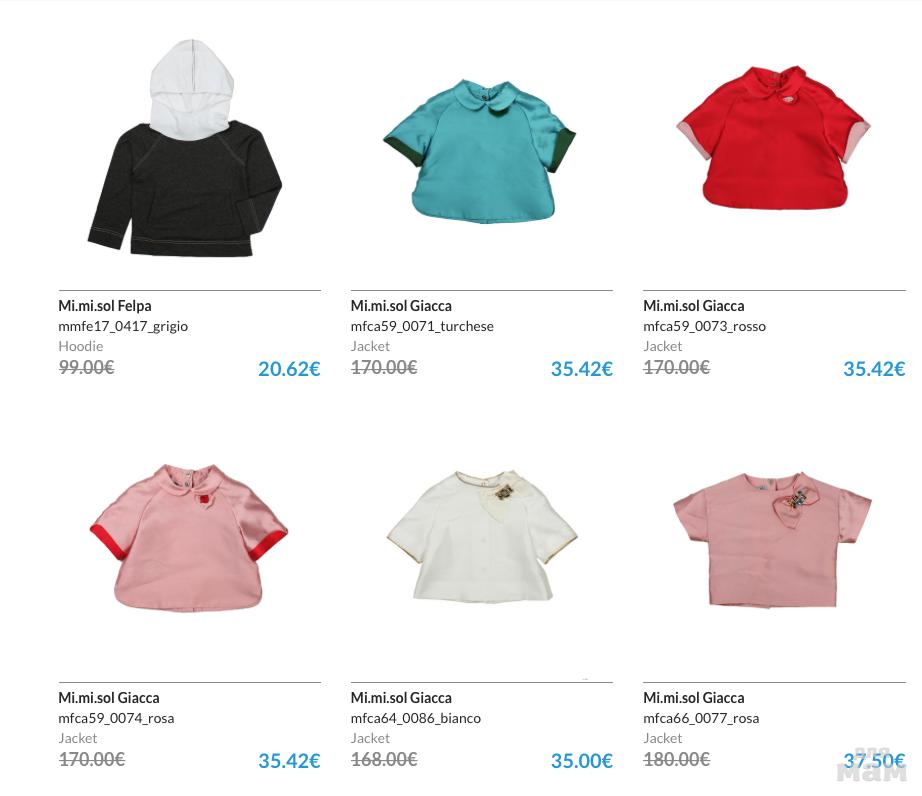This screenshot has width=922, height=796.
Task: Click product code mfca59_0071_turchese
Action: point(422,326)
